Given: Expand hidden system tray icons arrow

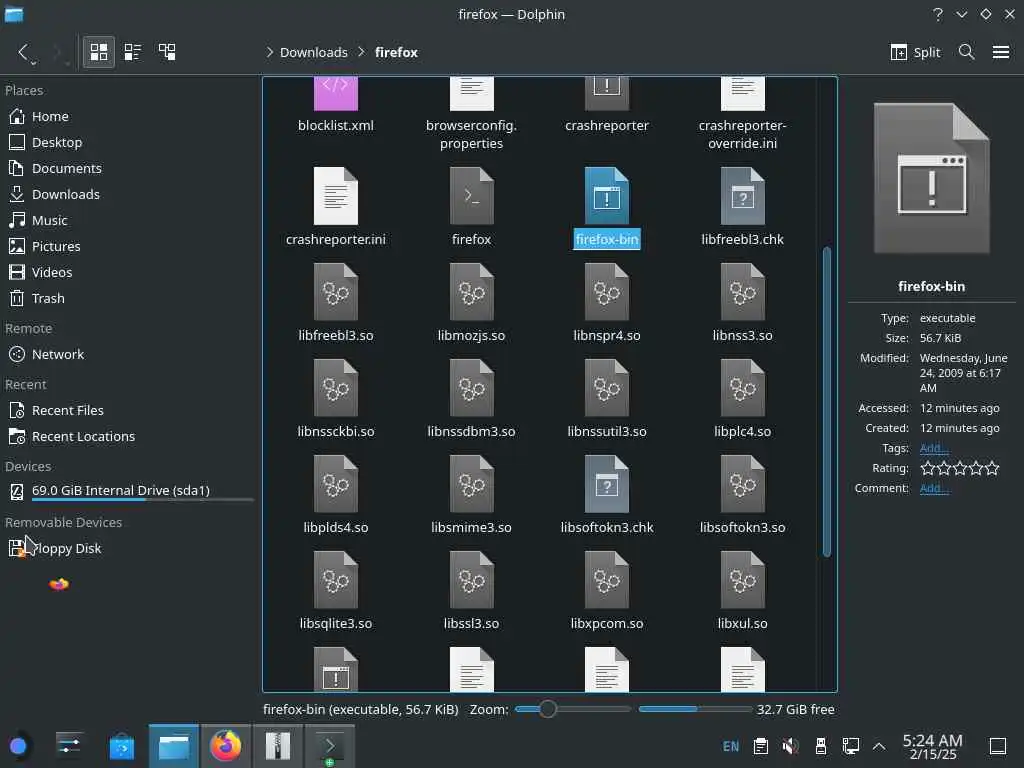Looking at the screenshot, I should point(879,746).
